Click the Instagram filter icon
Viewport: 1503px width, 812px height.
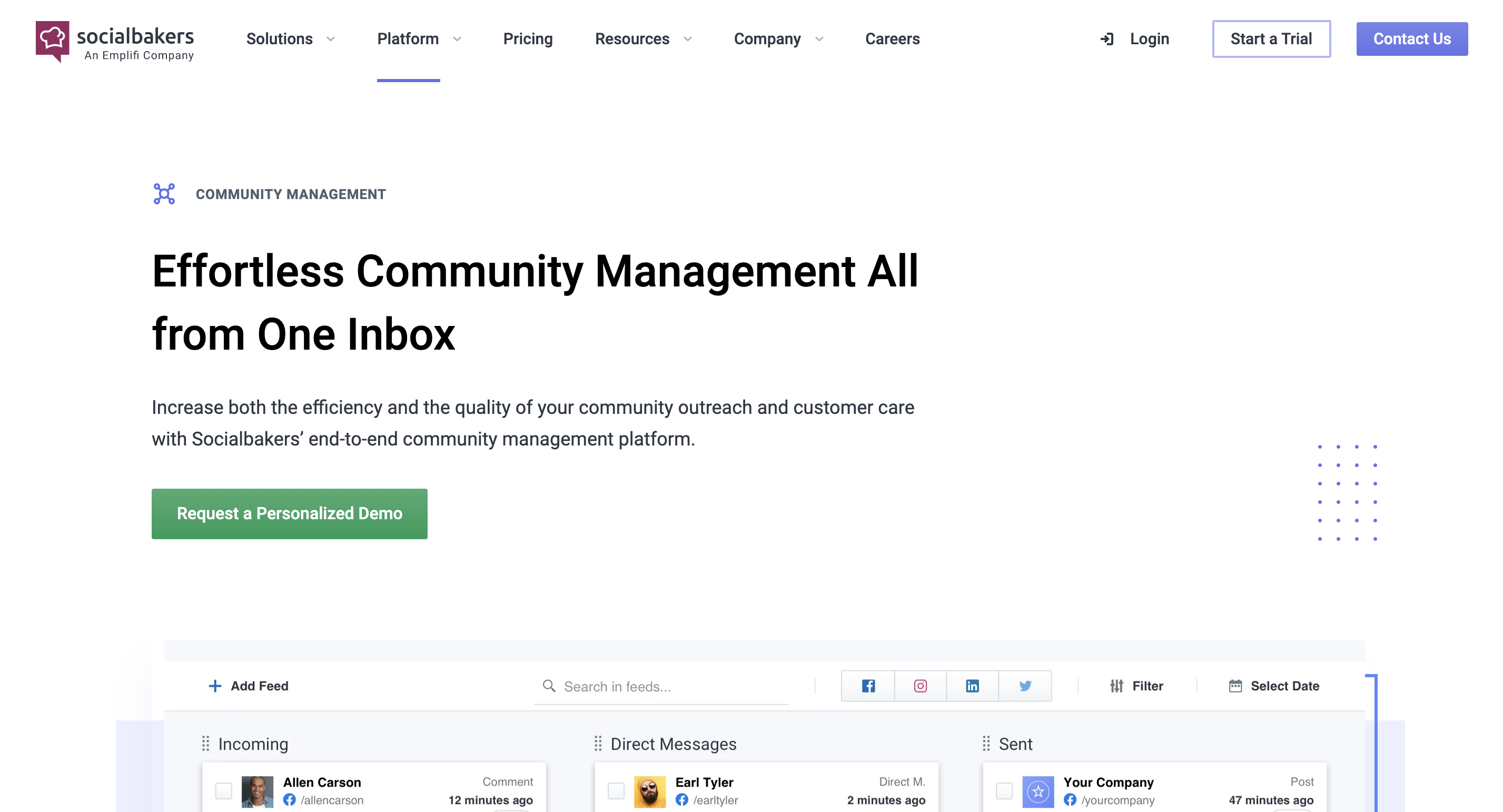pos(920,686)
